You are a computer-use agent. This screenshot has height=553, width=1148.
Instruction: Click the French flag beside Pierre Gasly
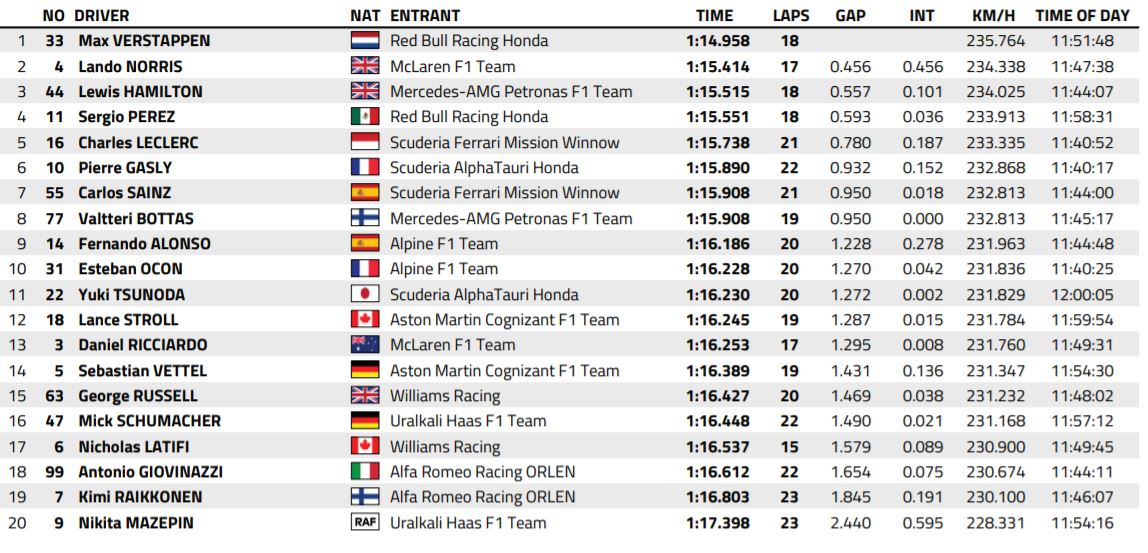[x=365, y=168]
